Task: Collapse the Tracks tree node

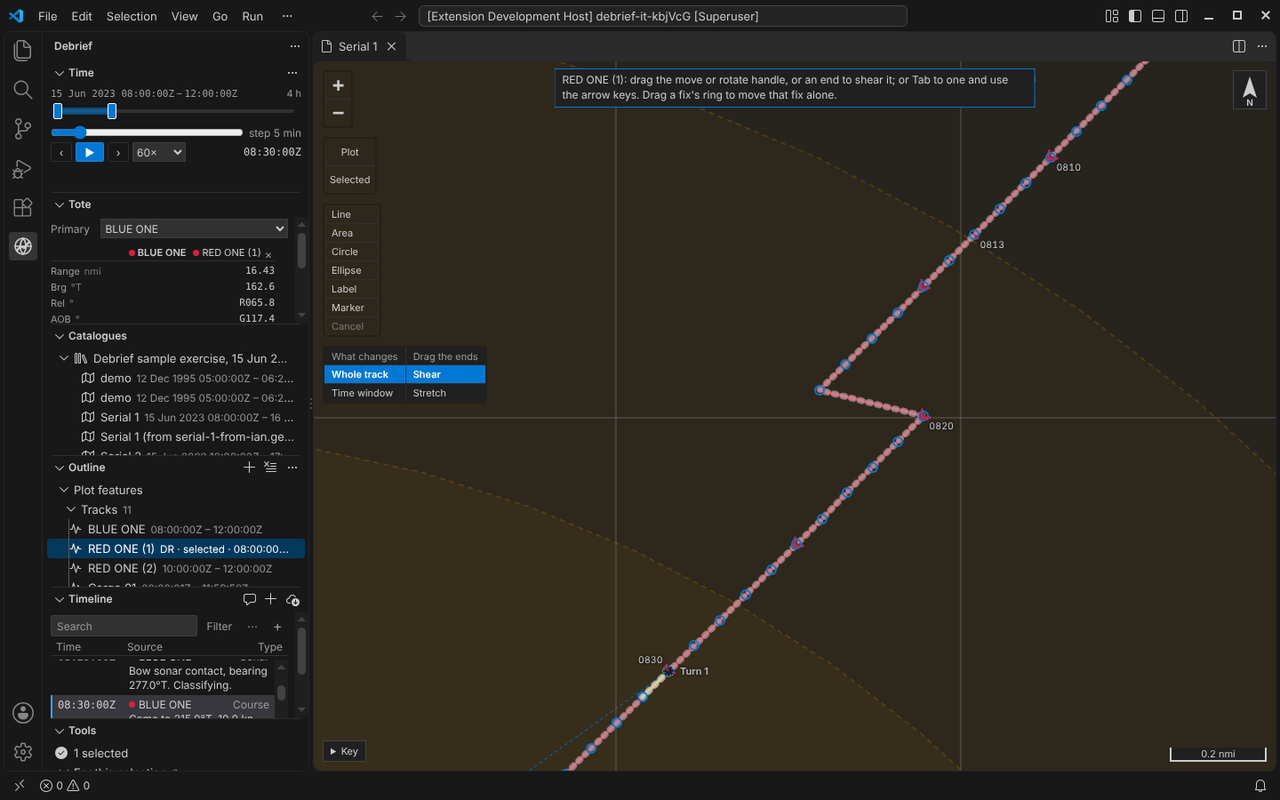Action: click(73, 510)
